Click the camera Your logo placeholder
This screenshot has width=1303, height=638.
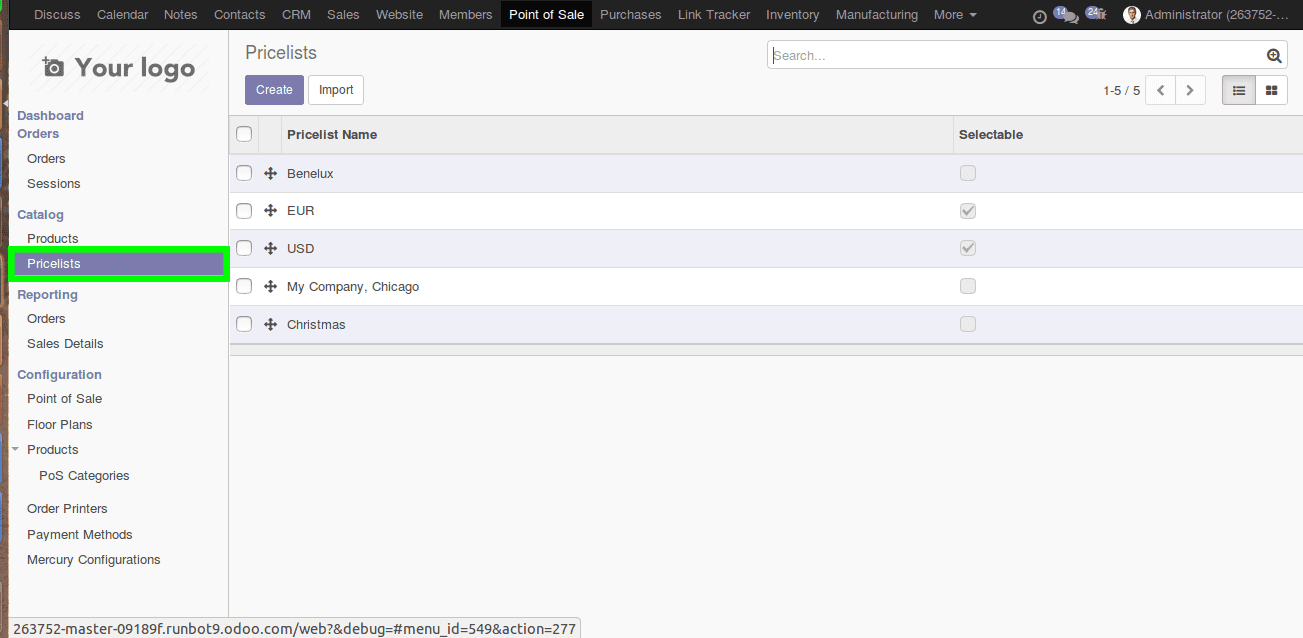pos(118,67)
